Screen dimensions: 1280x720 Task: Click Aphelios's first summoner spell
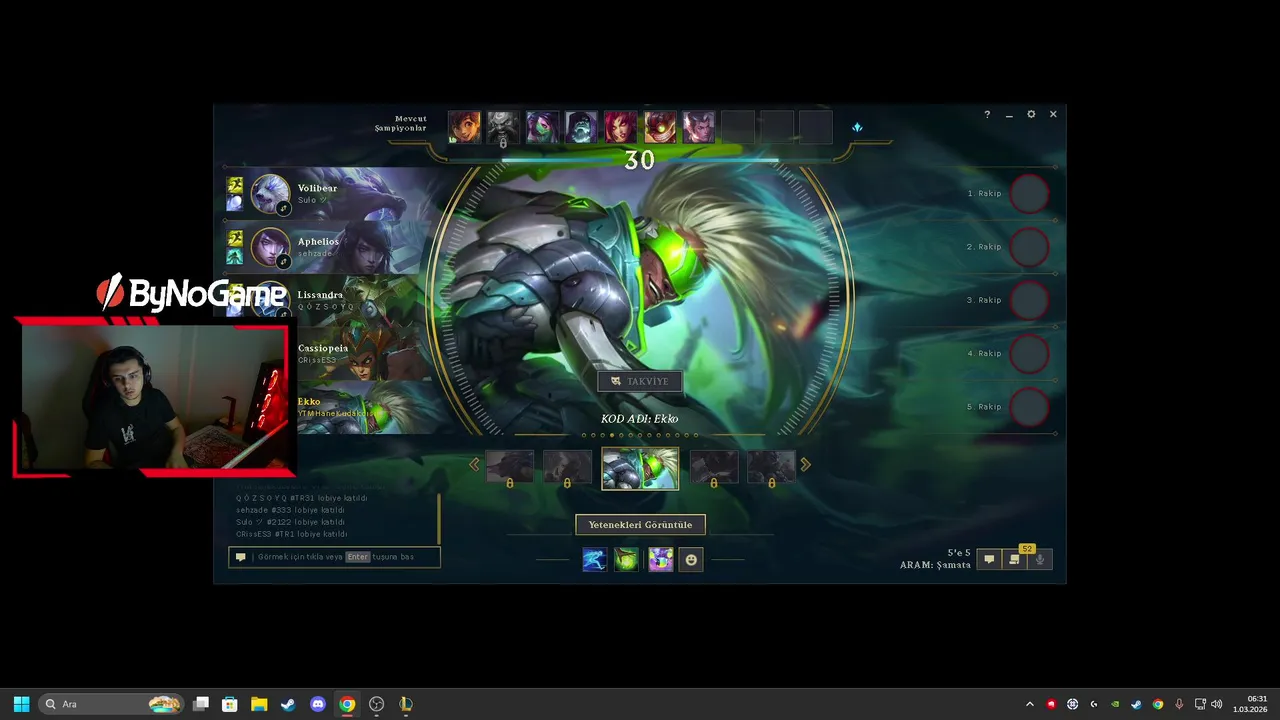(x=235, y=239)
